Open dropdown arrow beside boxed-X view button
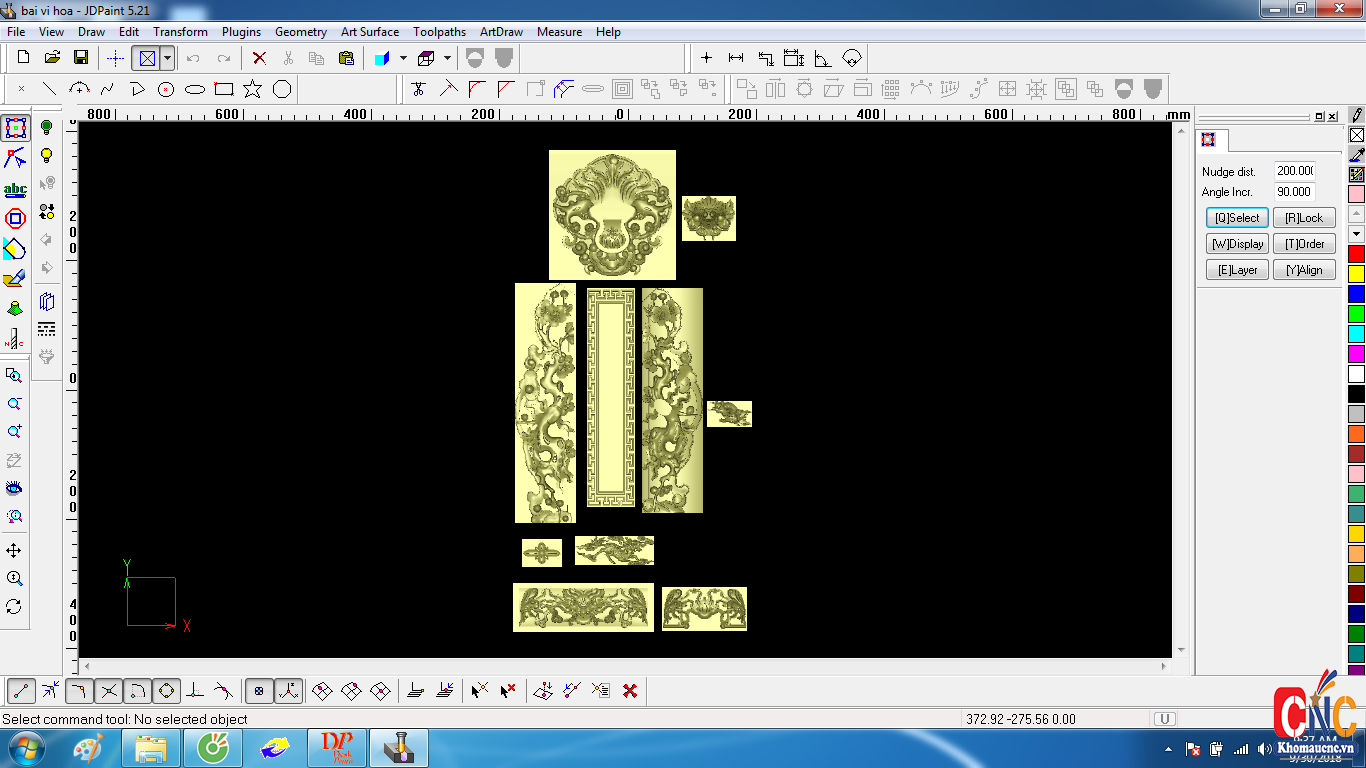1366x768 pixels. coord(167,58)
